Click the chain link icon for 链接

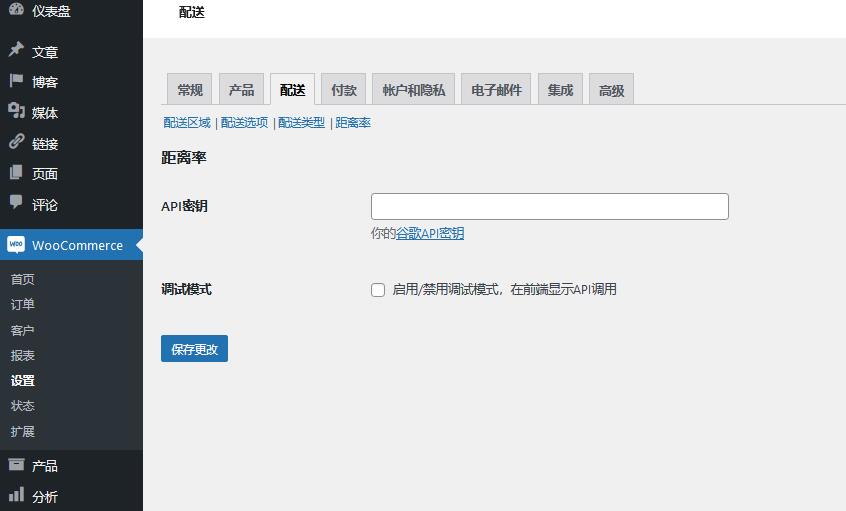click(x=16, y=142)
